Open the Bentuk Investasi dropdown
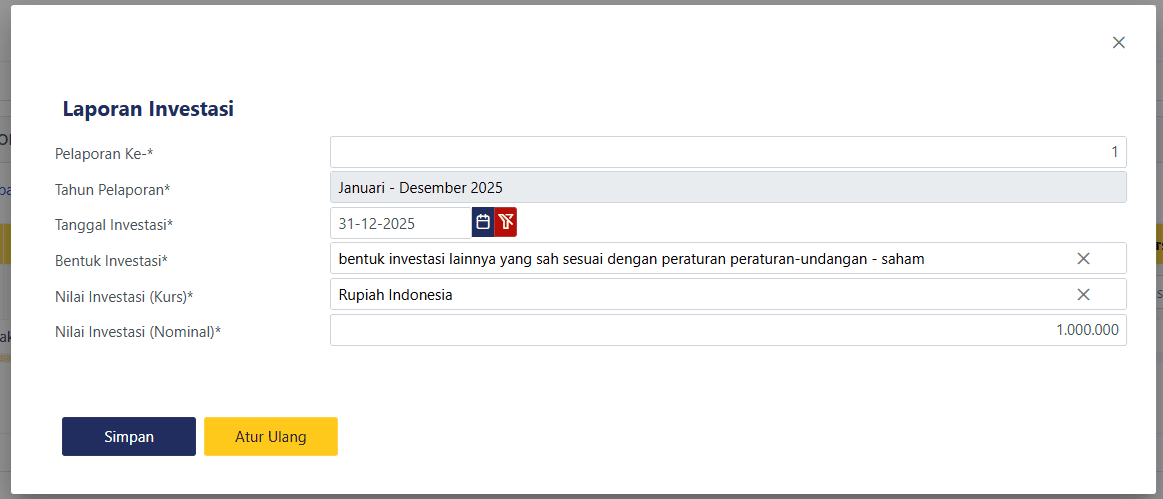This screenshot has height=499, width=1163. 728,258
